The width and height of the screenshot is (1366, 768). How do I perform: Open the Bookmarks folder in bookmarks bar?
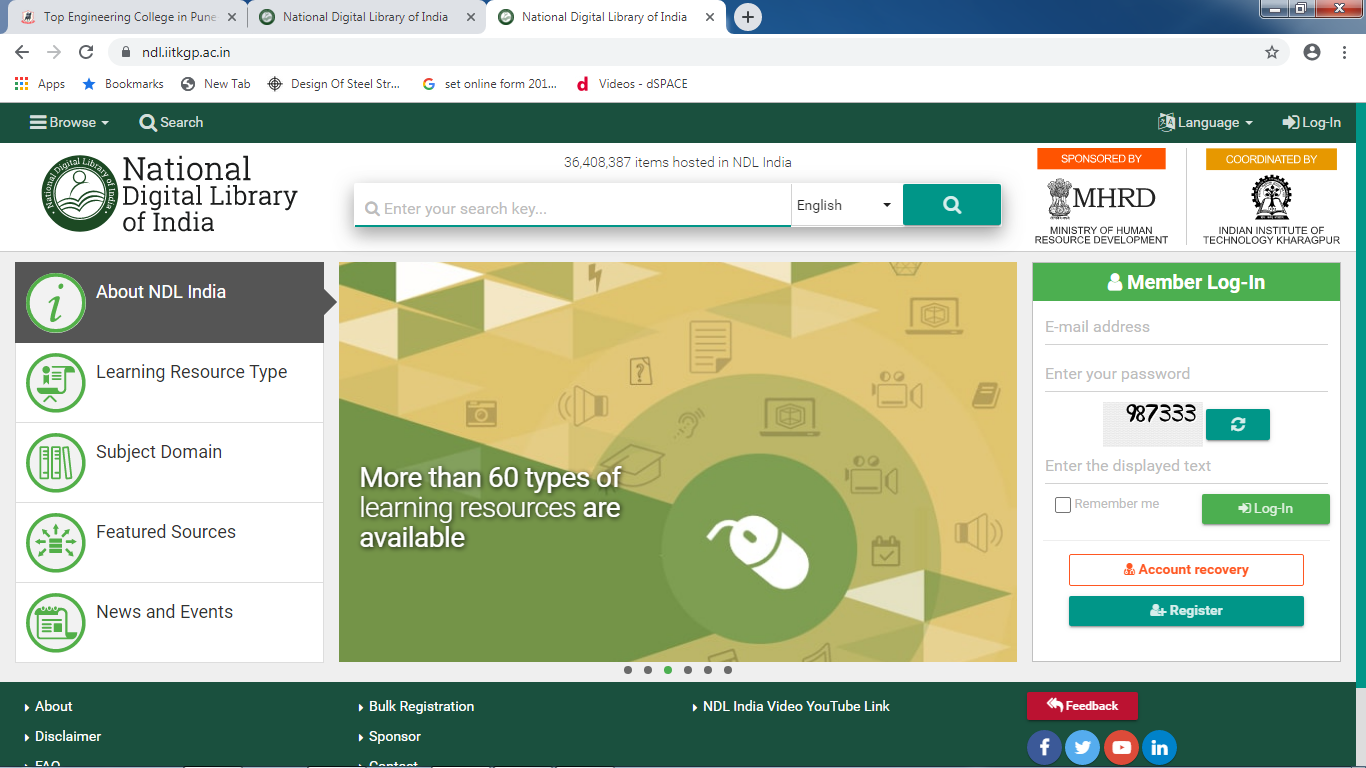(x=123, y=84)
